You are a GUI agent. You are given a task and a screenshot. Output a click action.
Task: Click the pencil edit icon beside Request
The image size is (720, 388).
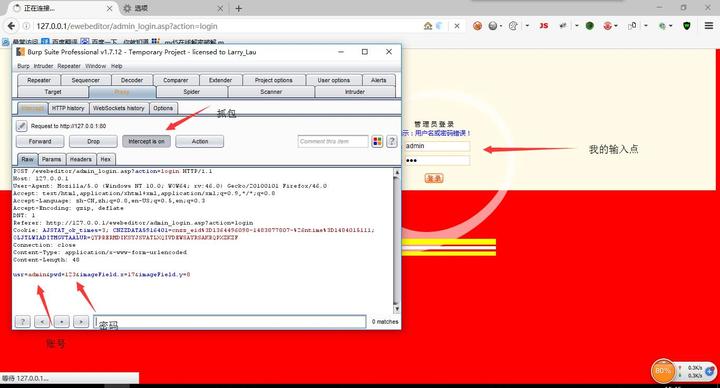(x=21, y=125)
